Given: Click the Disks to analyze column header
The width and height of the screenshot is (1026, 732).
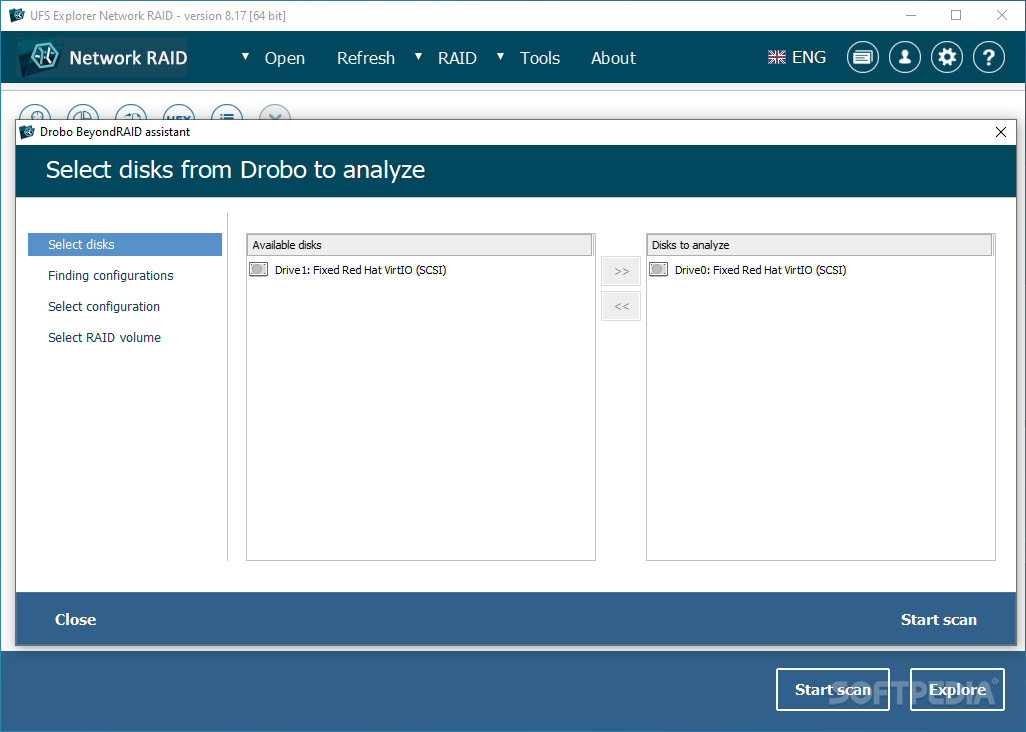Looking at the screenshot, I should click(x=819, y=245).
